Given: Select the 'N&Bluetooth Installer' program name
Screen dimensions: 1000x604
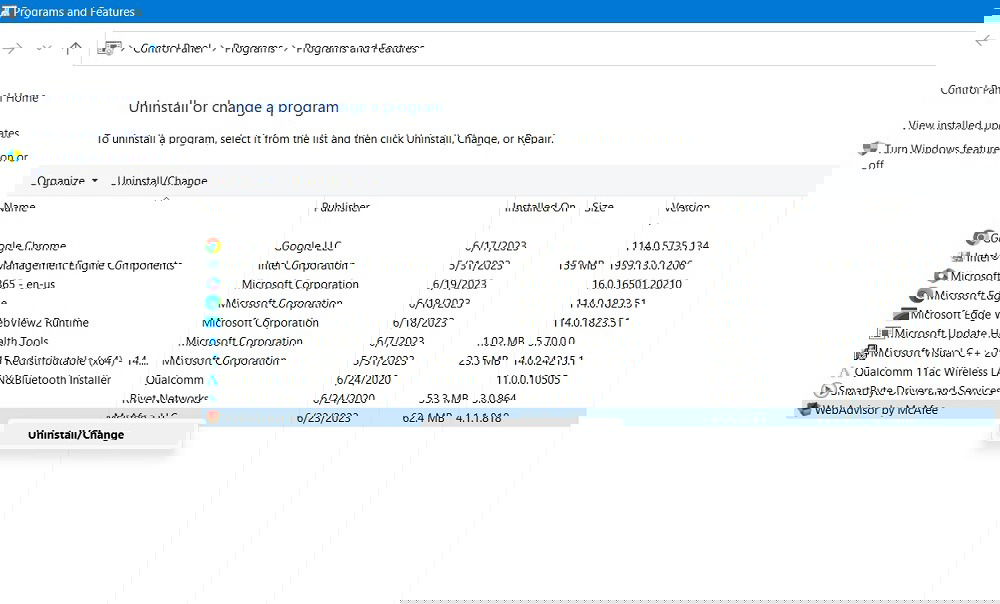Looking at the screenshot, I should pos(55,380).
